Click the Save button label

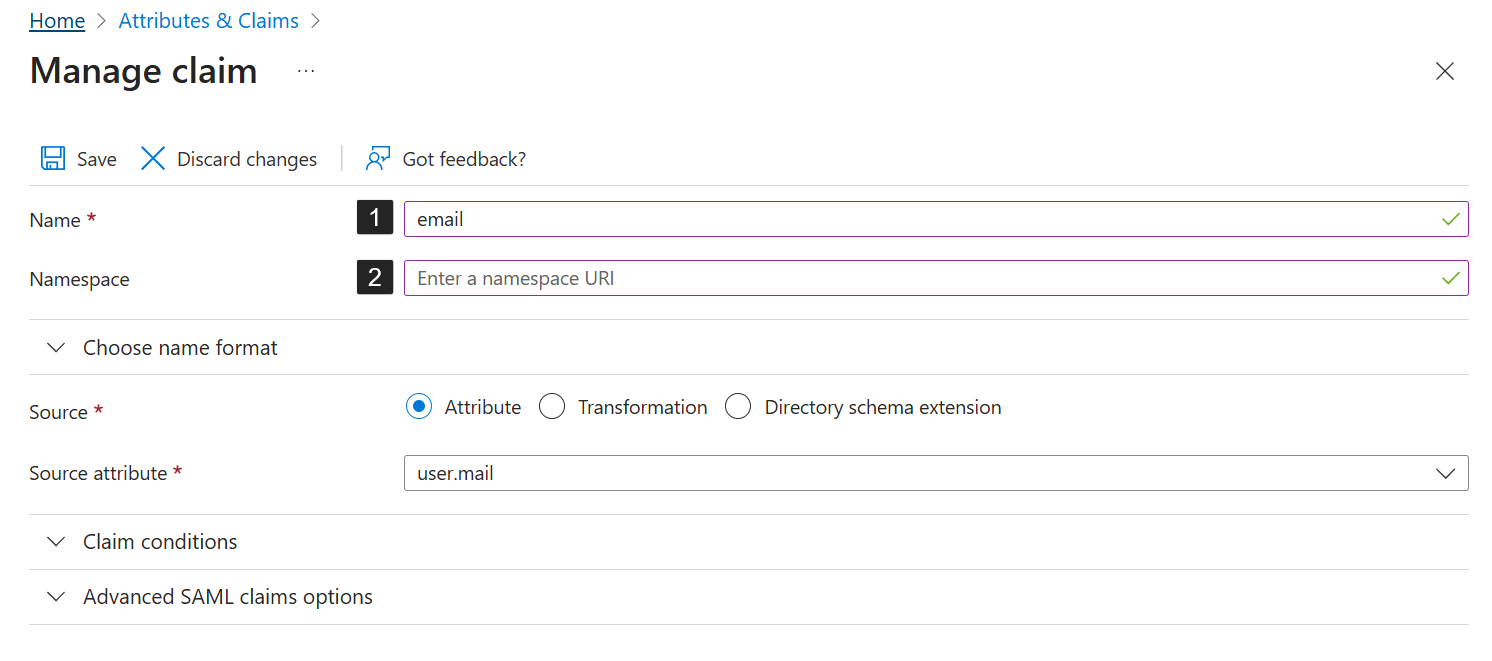[97, 159]
